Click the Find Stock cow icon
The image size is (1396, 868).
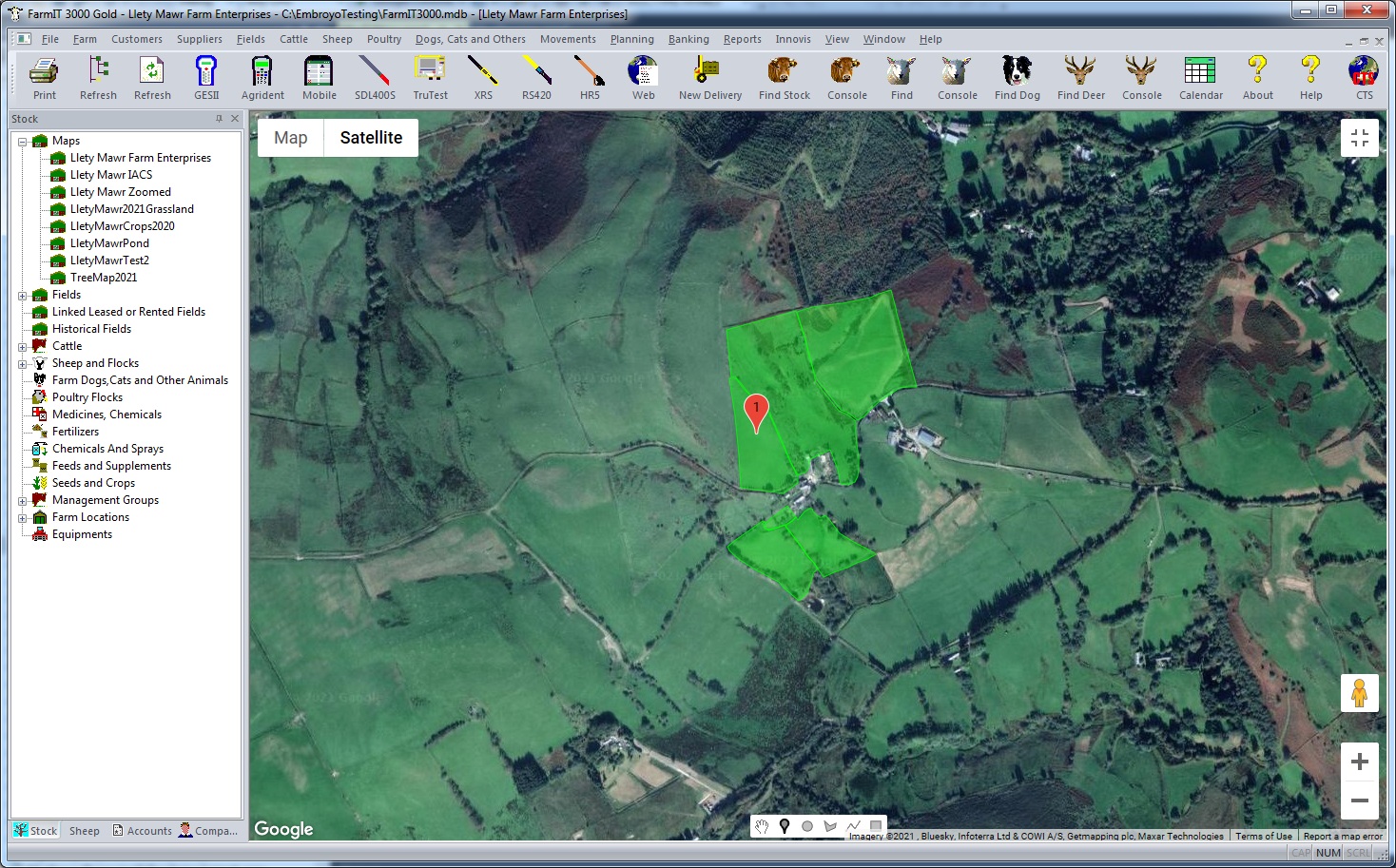(x=784, y=77)
